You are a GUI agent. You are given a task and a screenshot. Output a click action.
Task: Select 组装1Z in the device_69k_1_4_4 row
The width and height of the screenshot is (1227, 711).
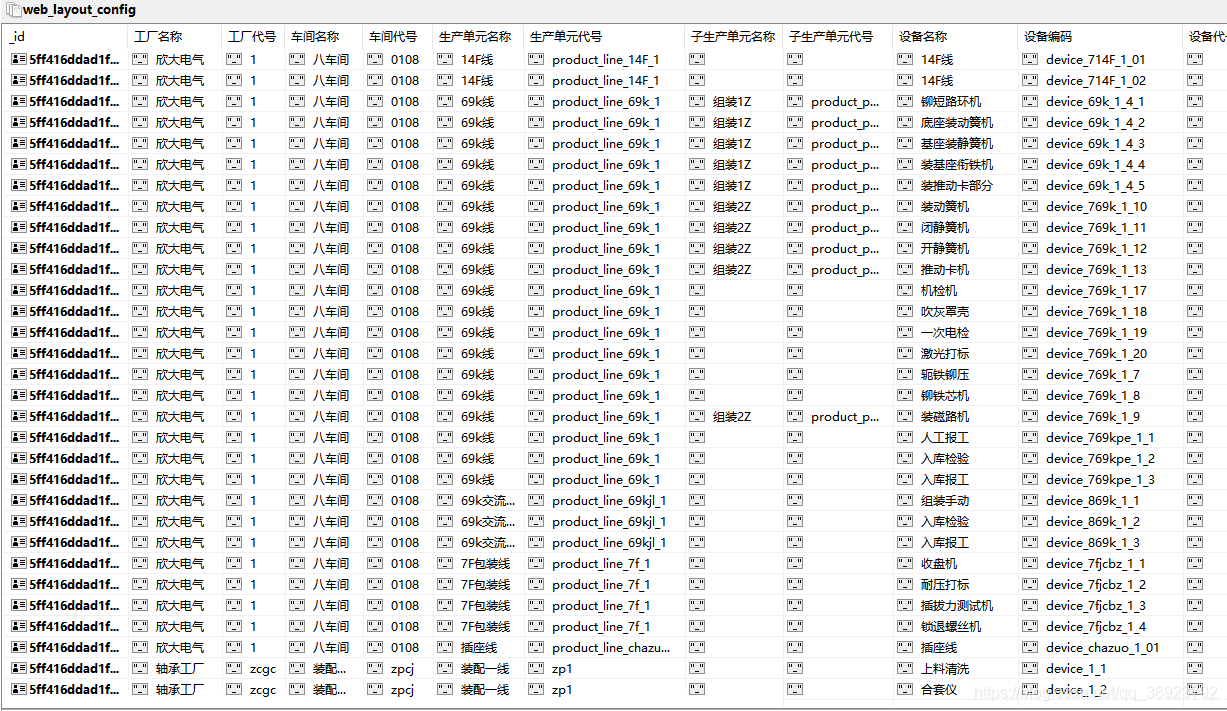(732, 165)
